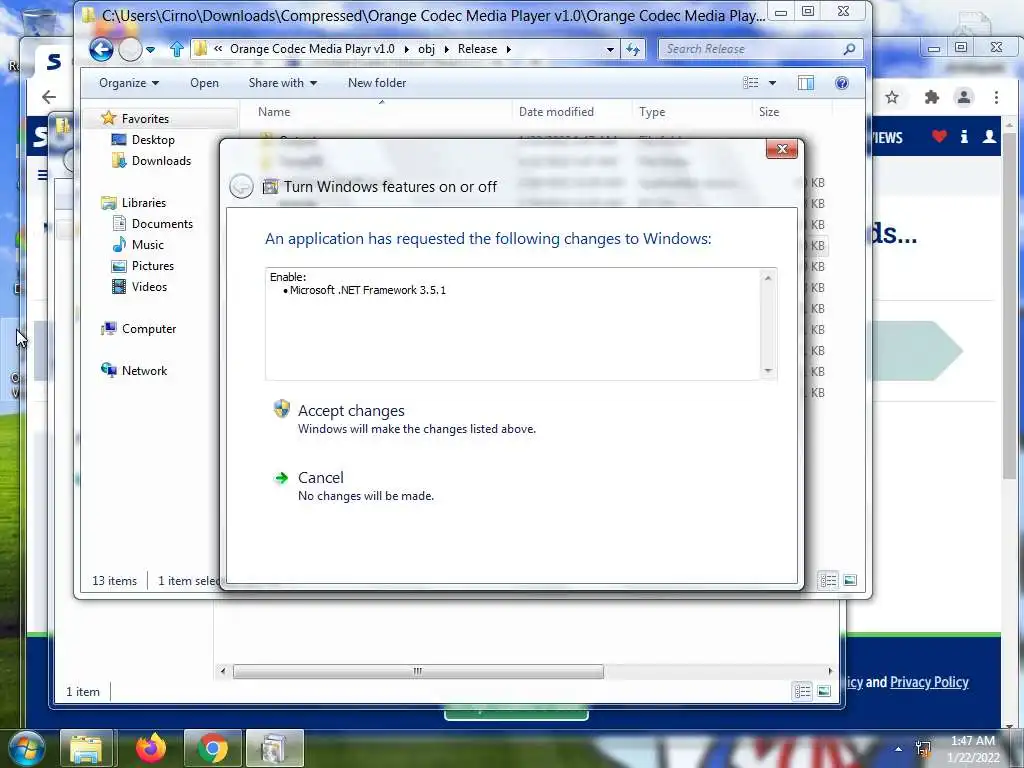This screenshot has width=1024, height=768.
Task: Click the search magnifier icon
Action: pyautogui.click(x=849, y=49)
